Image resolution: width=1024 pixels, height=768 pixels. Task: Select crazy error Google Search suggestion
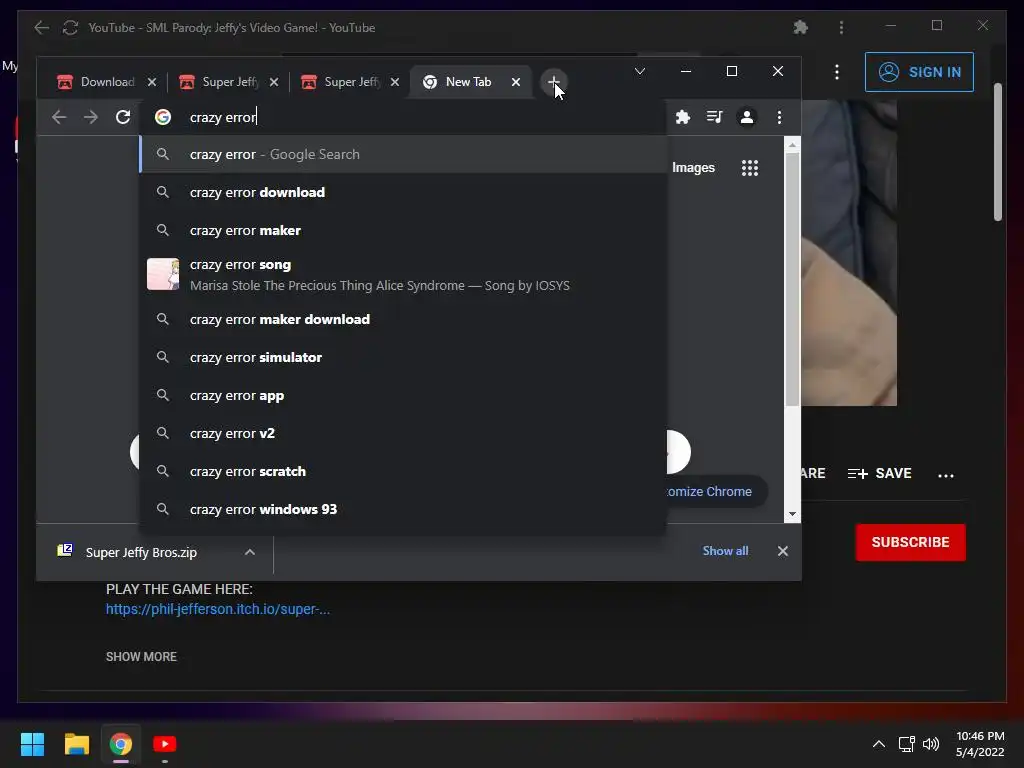tap(403, 154)
